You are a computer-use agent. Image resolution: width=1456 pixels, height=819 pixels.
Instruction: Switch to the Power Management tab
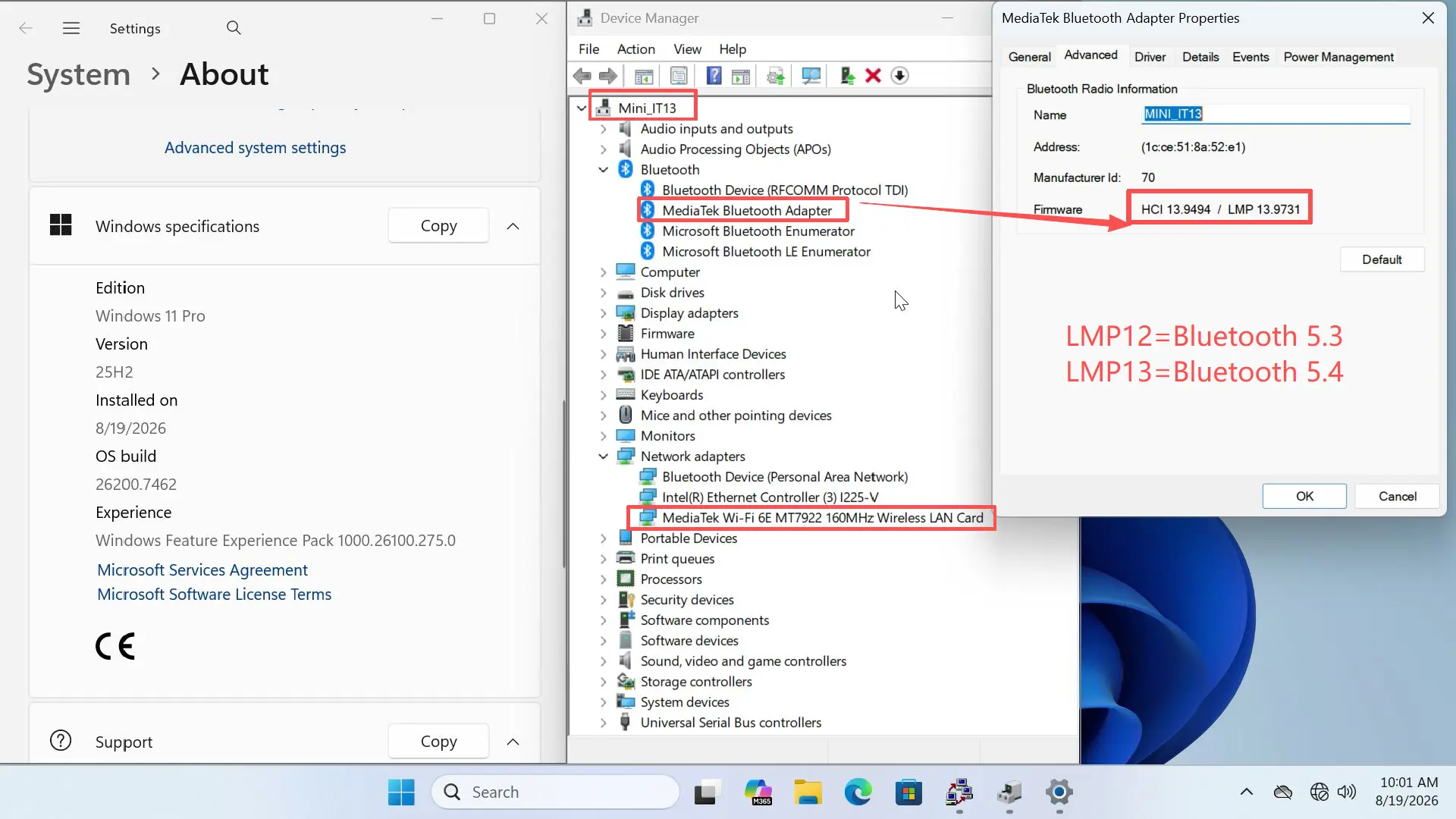(x=1338, y=57)
